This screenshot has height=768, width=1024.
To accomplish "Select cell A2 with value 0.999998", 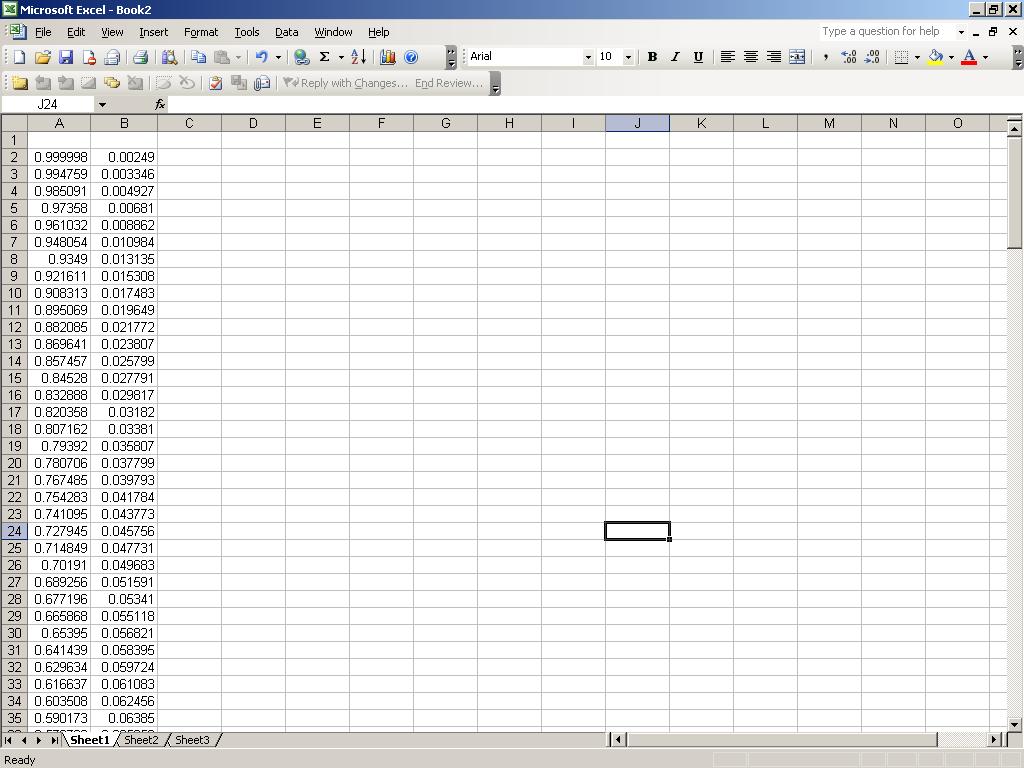I will click(59, 157).
